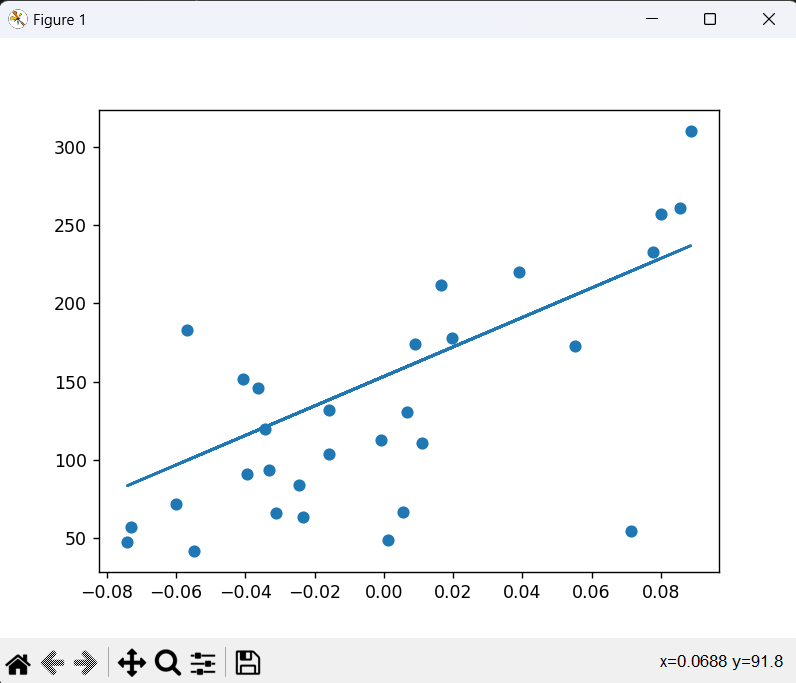The height and width of the screenshot is (683, 796).
Task: Click the Figure 1 title text
Action: point(59,20)
